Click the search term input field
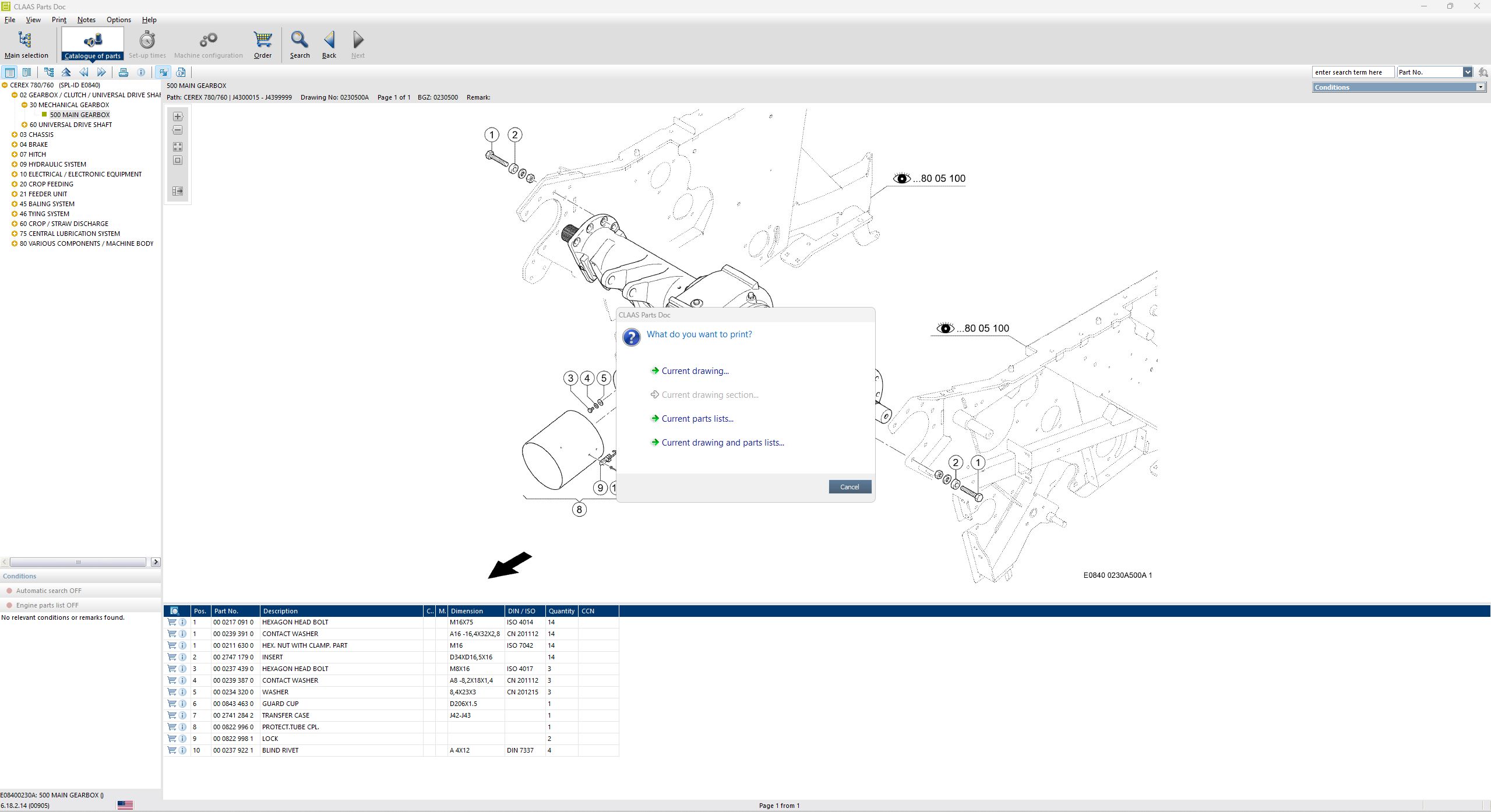The image size is (1491, 812). point(1352,72)
